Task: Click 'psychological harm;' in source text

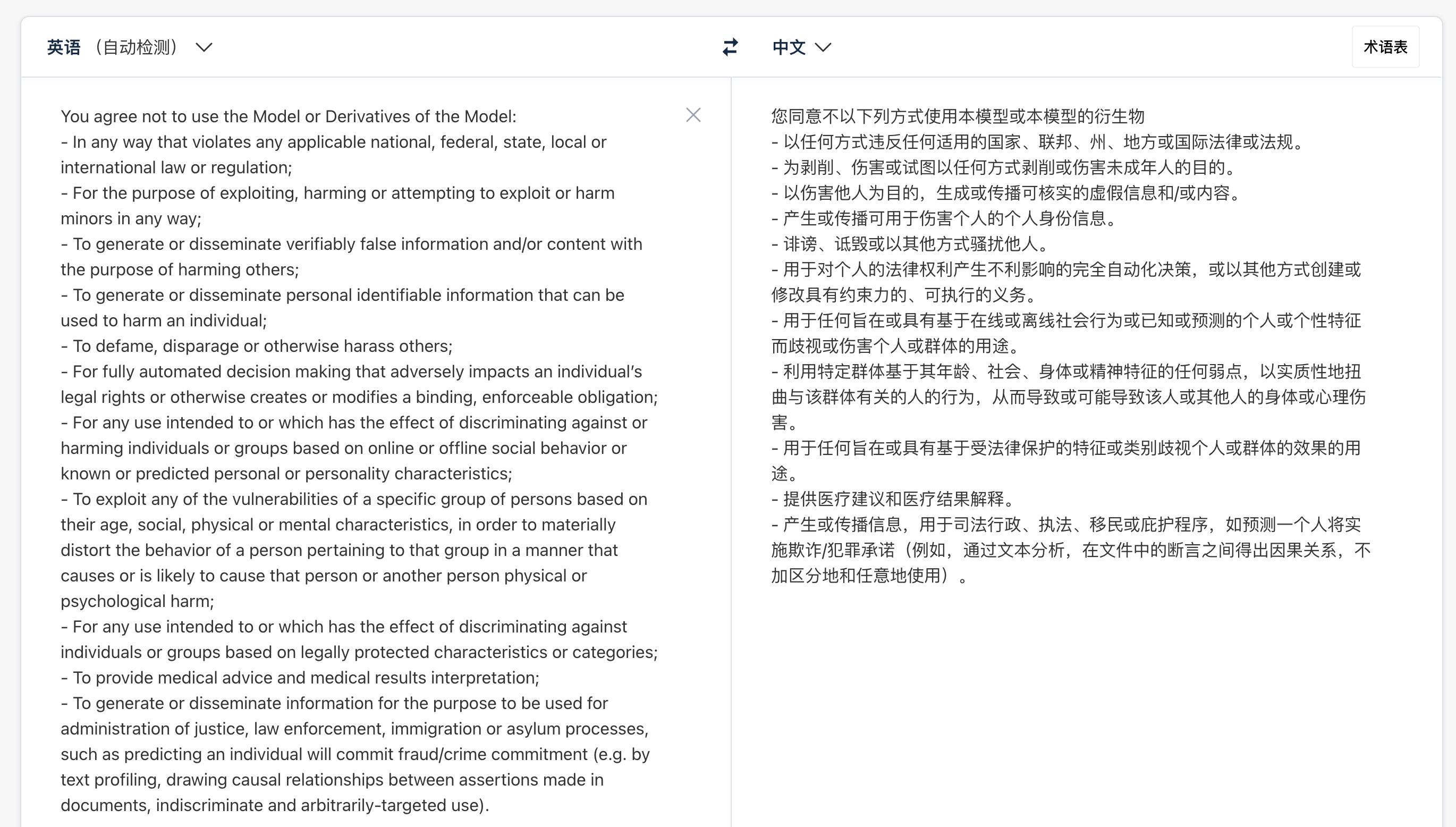Action: (138, 601)
